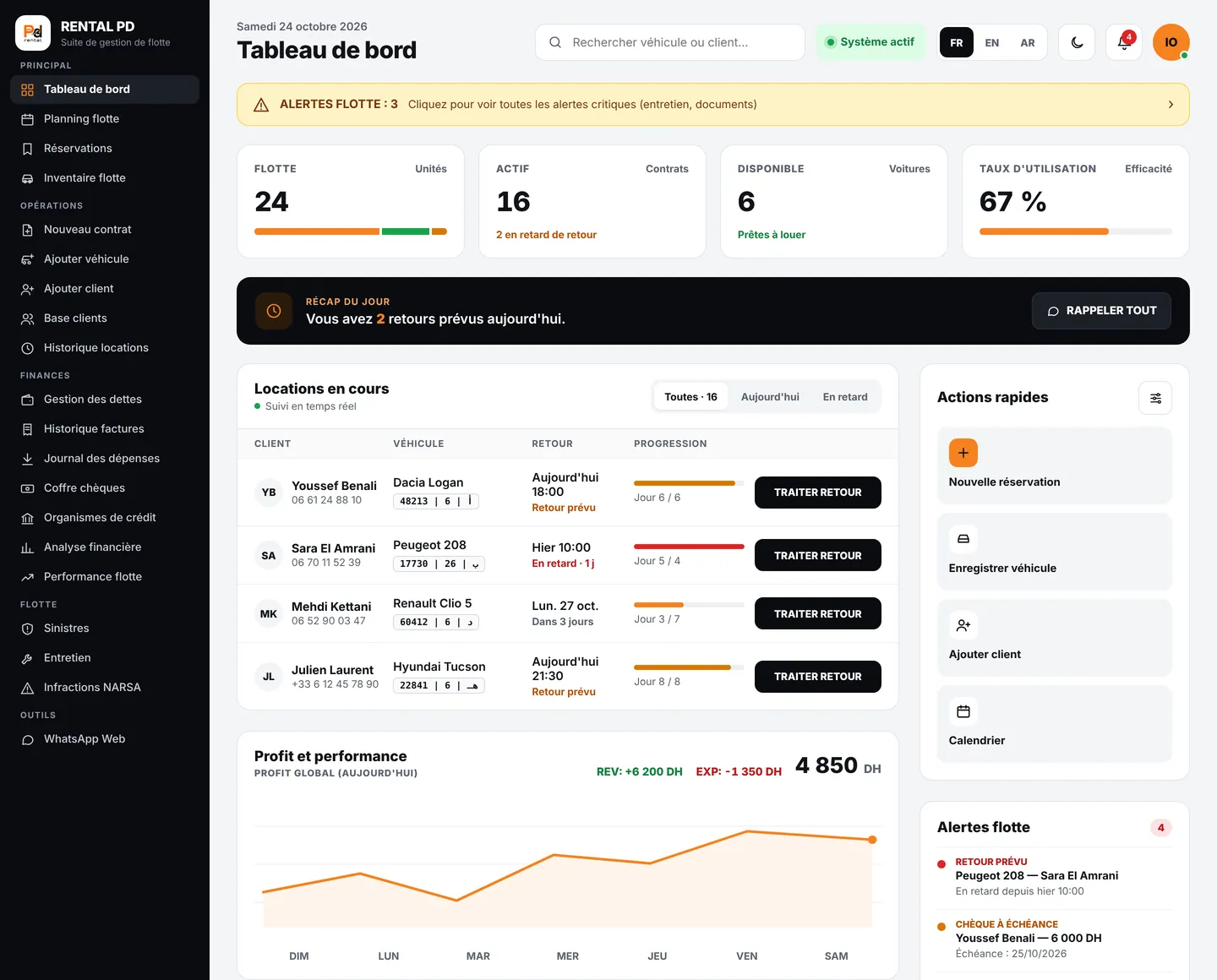Switch language to AR
This screenshot has width=1217, height=980.
coord(1028,42)
